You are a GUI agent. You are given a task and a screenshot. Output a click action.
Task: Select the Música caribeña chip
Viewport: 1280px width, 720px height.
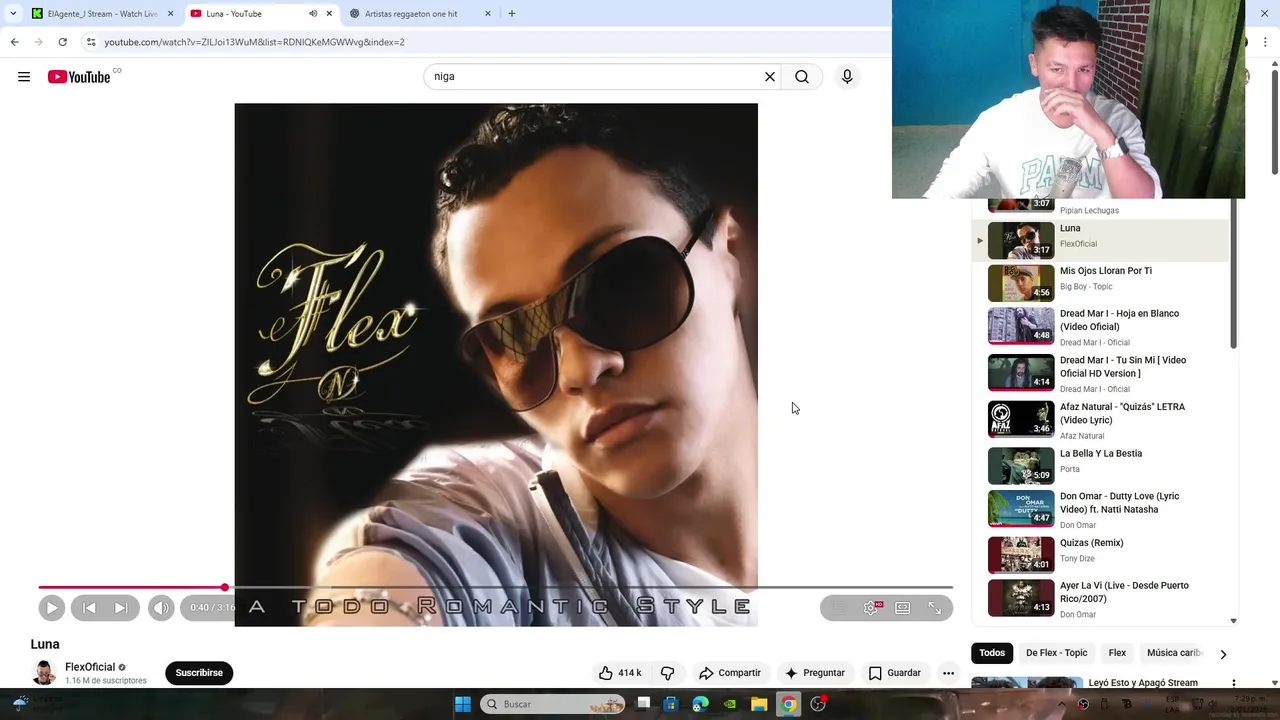click(x=1174, y=653)
